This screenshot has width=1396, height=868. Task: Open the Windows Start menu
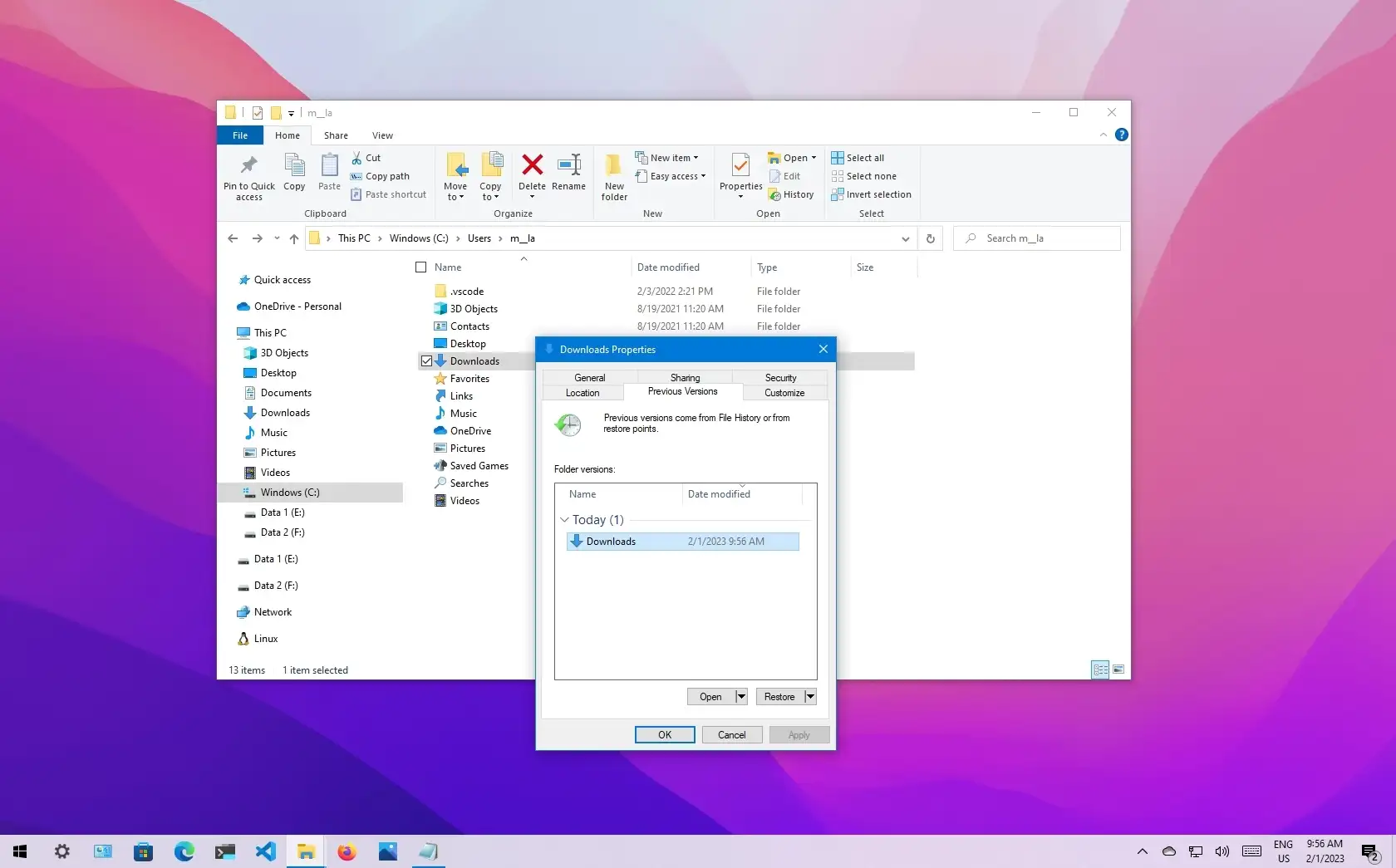[21, 851]
